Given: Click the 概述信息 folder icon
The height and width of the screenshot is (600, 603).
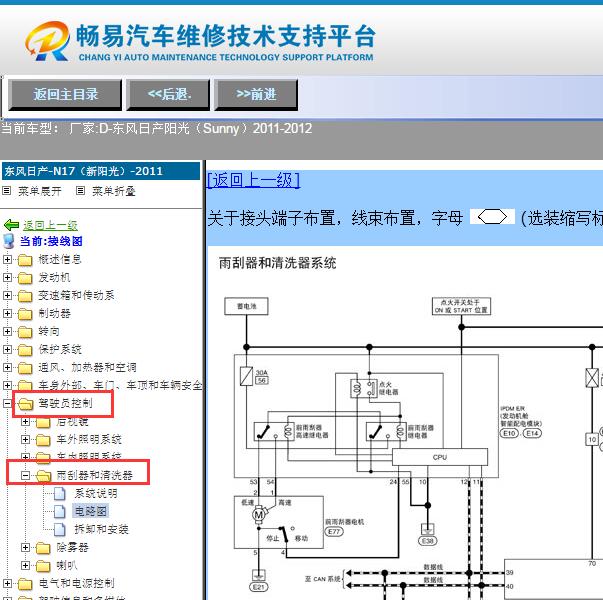Looking at the screenshot, I should pyautogui.click(x=25, y=260).
